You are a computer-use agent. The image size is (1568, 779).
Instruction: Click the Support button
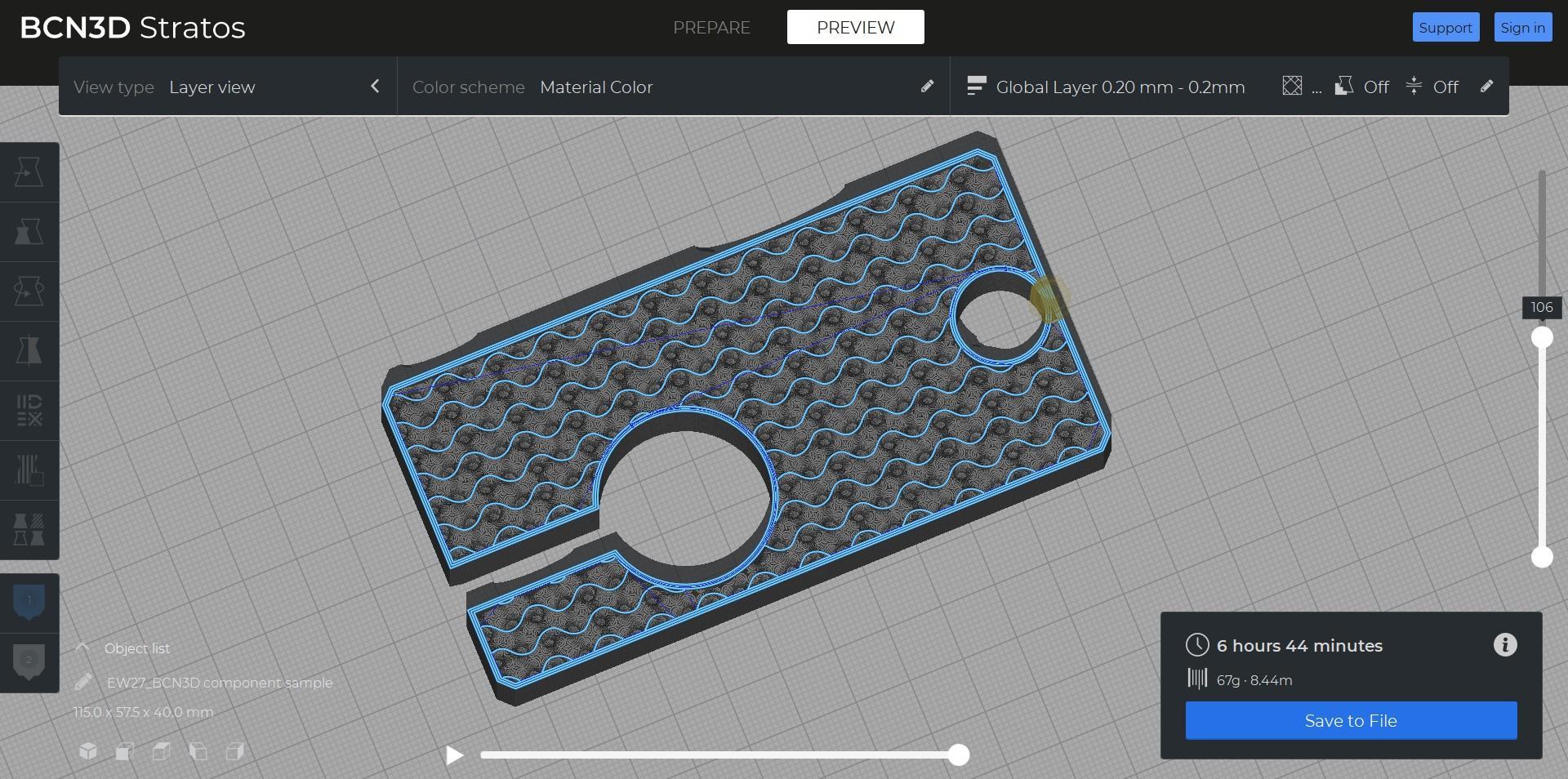tap(1445, 27)
